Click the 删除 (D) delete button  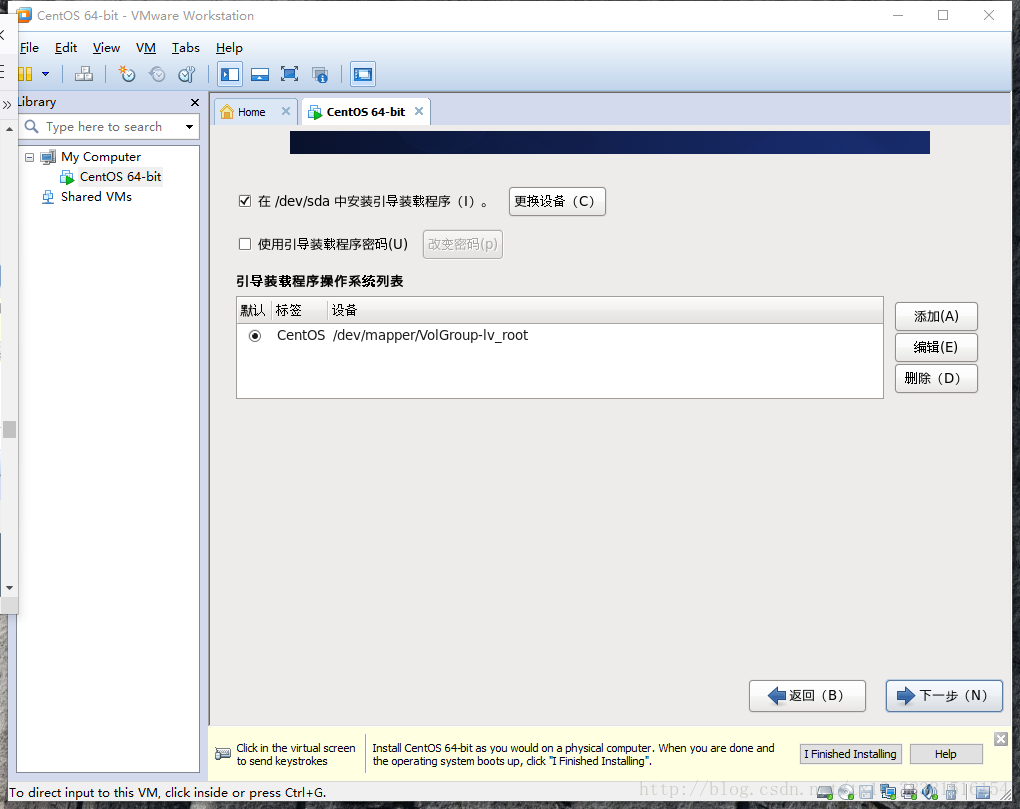tap(936, 378)
